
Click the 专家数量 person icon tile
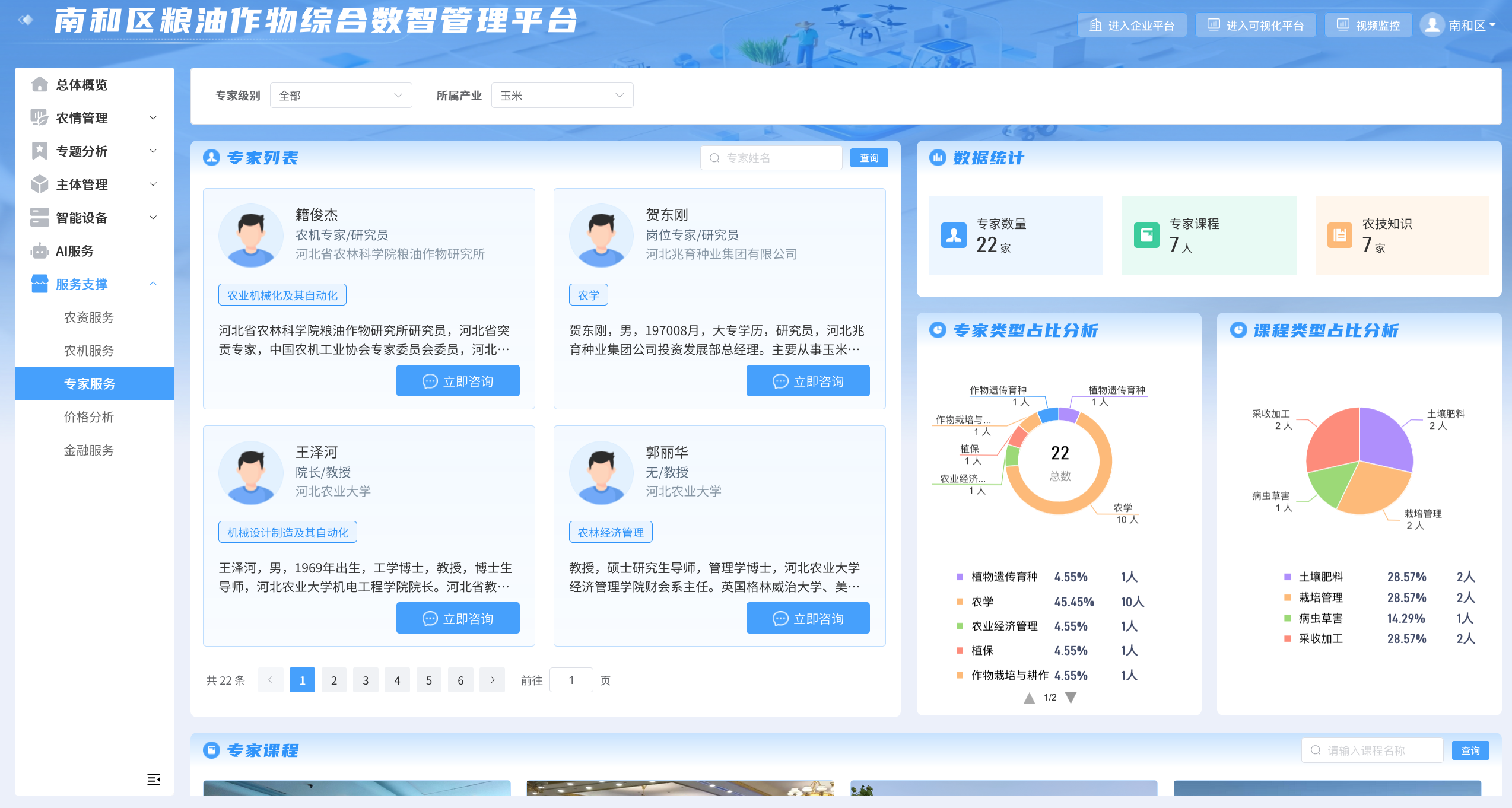click(x=954, y=235)
